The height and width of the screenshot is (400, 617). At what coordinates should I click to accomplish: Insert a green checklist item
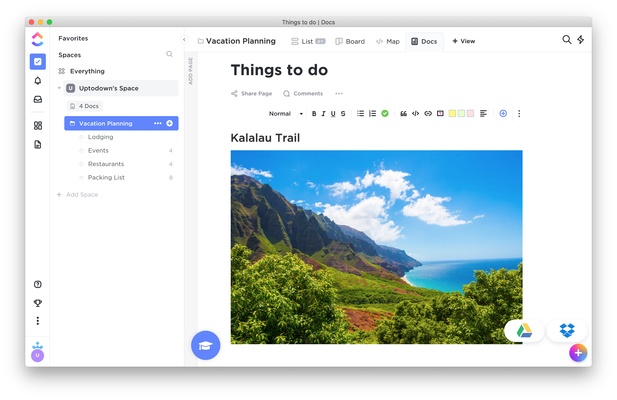coord(385,114)
